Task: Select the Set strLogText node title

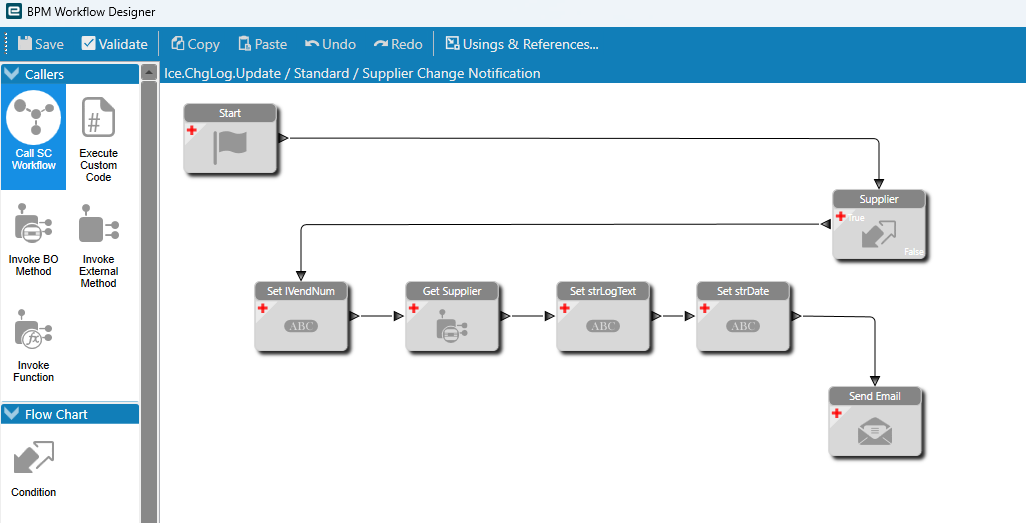Action: coord(603,291)
